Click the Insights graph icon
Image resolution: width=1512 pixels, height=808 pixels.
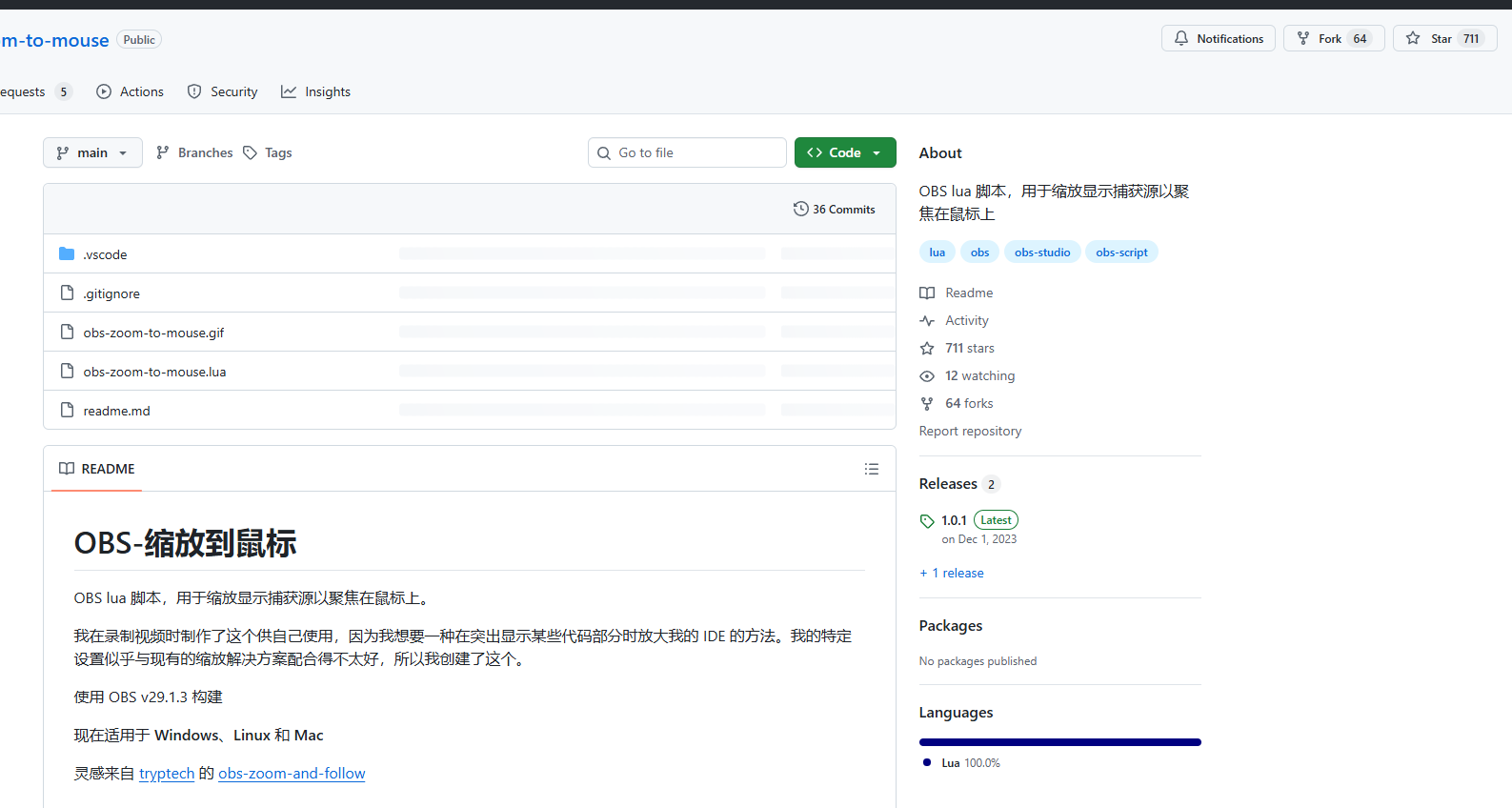[x=289, y=91]
